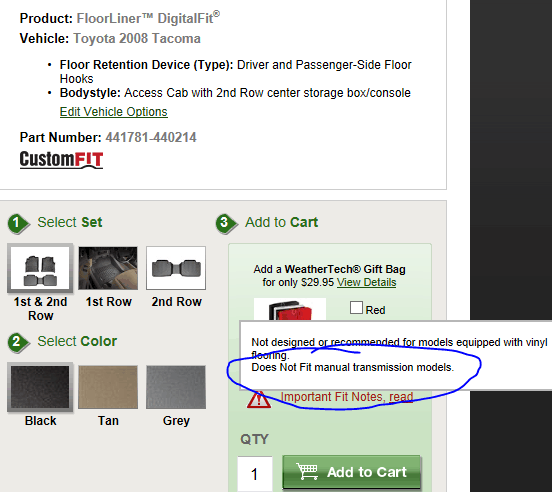Open the Important Fit Notes link
Screen dimensions: 552x492
point(347,397)
